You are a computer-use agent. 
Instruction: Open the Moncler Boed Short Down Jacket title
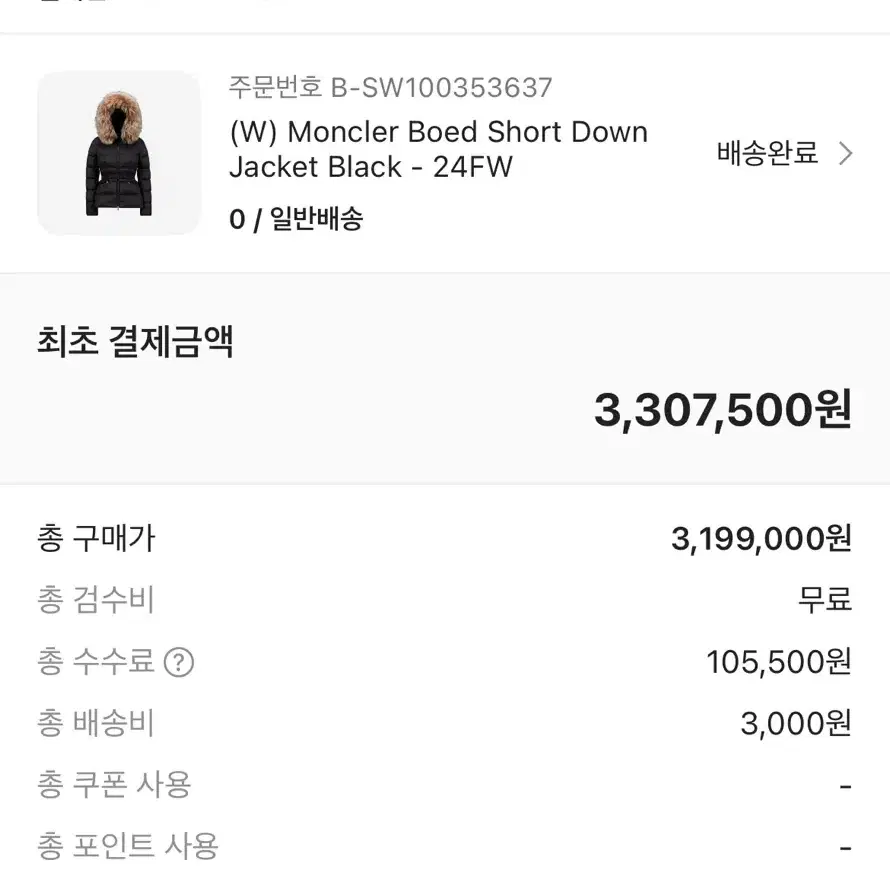(x=438, y=149)
